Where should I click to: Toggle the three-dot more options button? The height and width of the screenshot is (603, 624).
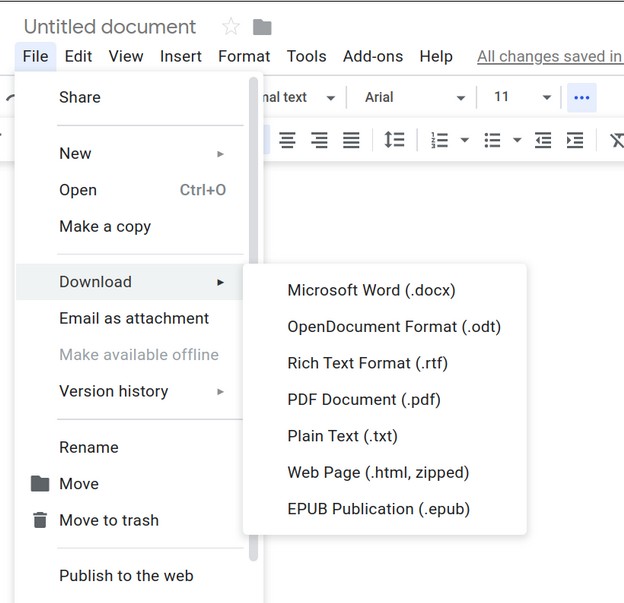pos(582,97)
